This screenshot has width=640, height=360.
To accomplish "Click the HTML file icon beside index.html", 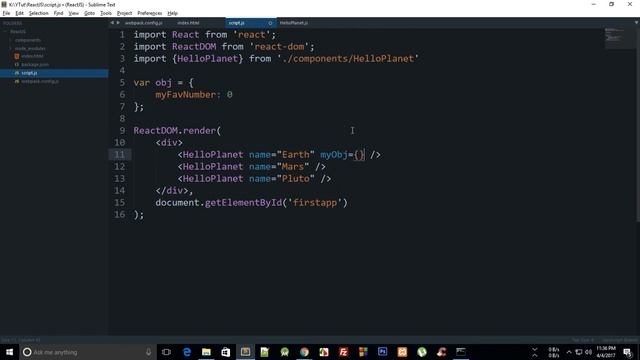I will coord(17,56).
